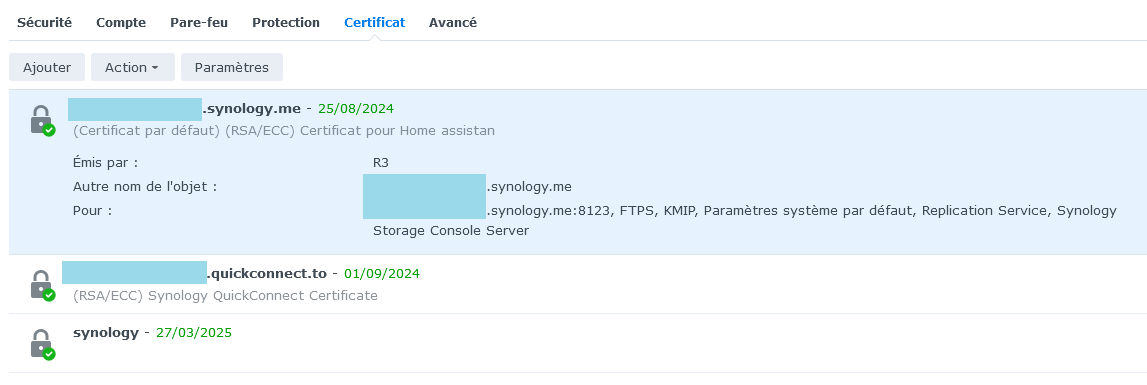Click the lock icon of quickconnect.to certificate
Viewport: 1147px width, 385px height.
[x=42, y=285]
